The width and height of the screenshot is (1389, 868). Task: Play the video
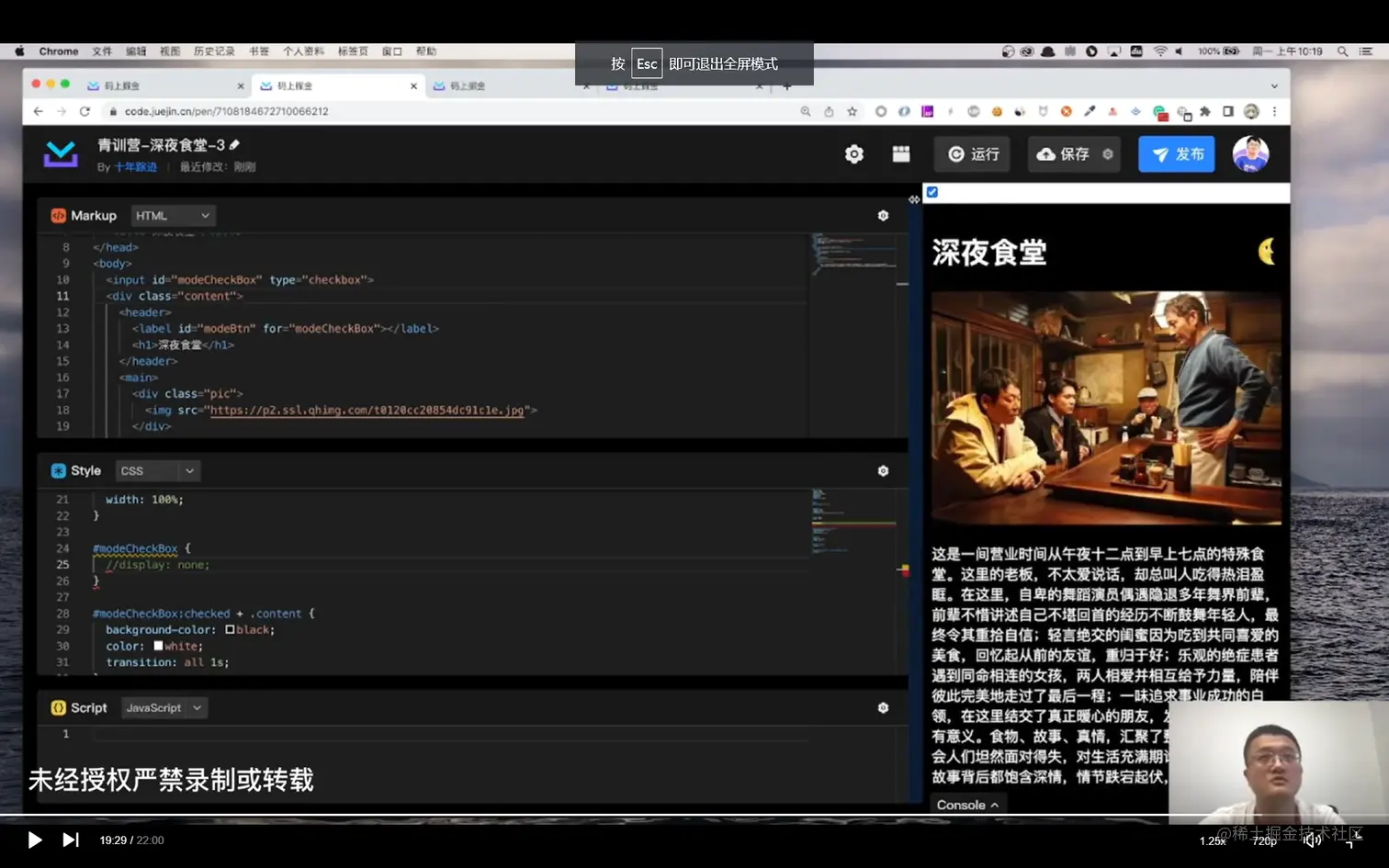coord(34,840)
